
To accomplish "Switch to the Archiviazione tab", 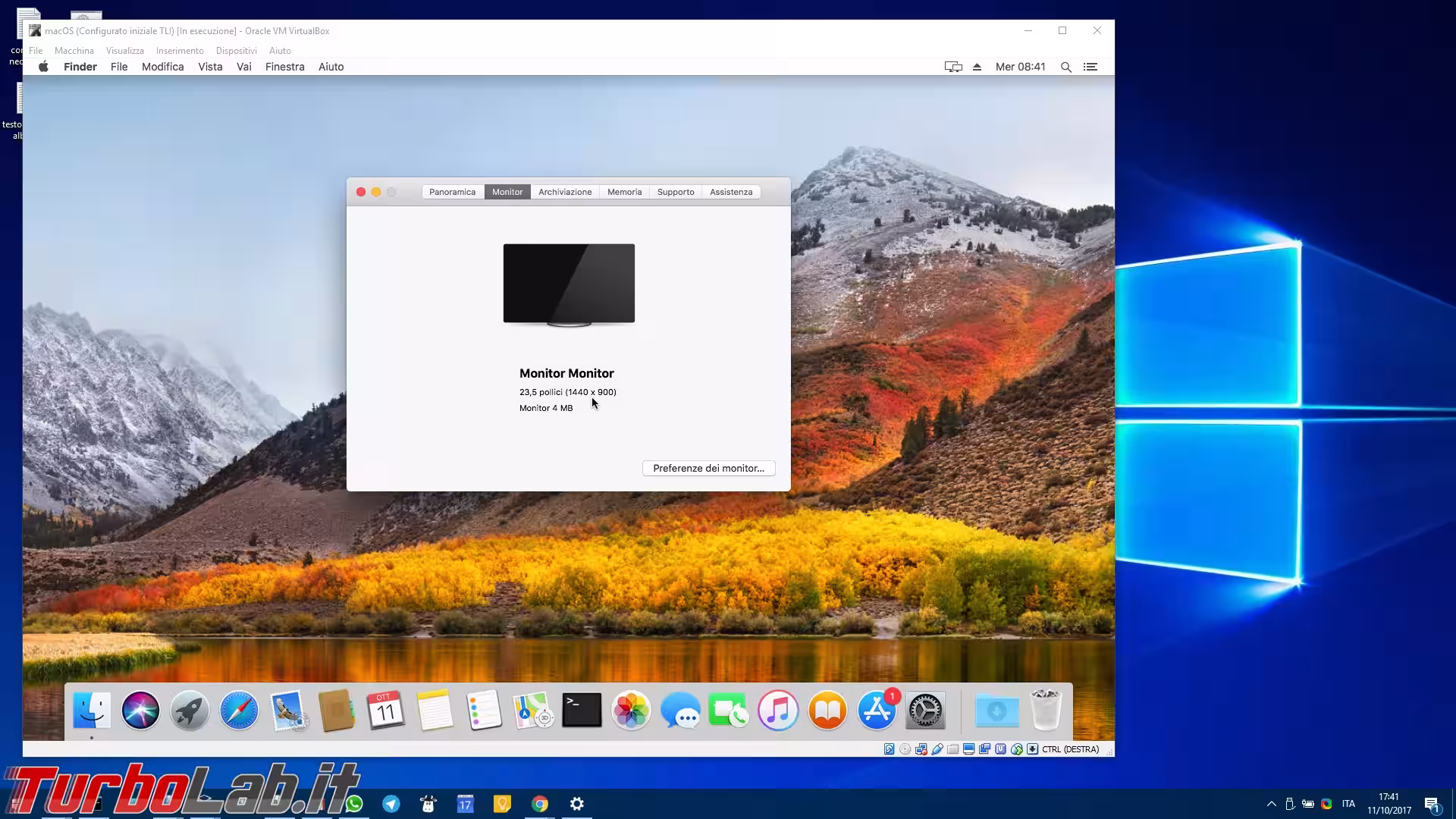I will [x=565, y=192].
